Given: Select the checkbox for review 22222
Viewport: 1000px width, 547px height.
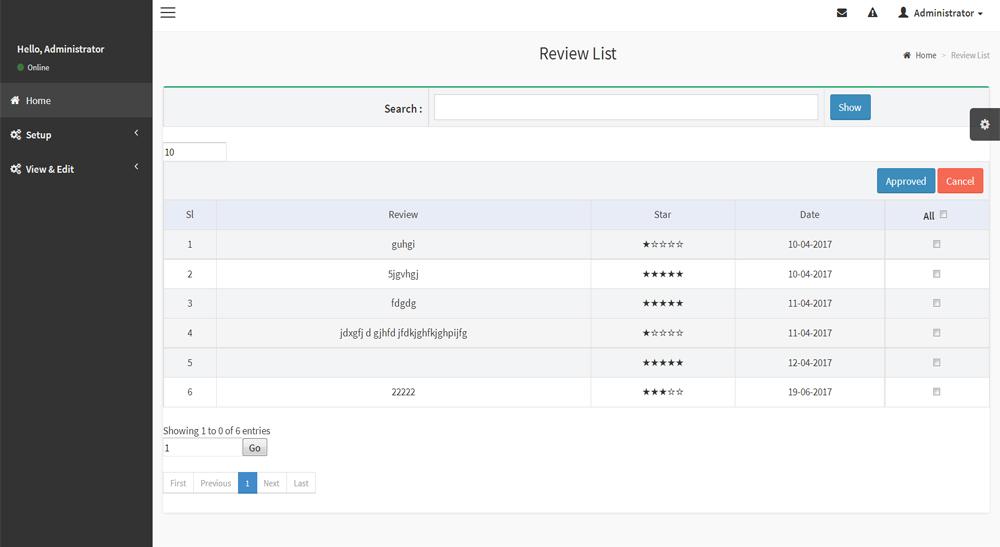Looking at the screenshot, I should pos(937,392).
